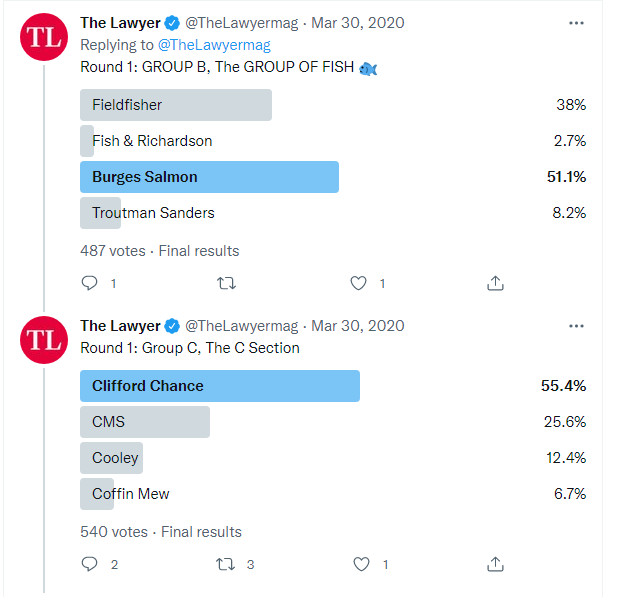Open Mar 30, 2020 timestamp of Group C tweet
This screenshot has width=623, height=597.
[x=358, y=325]
